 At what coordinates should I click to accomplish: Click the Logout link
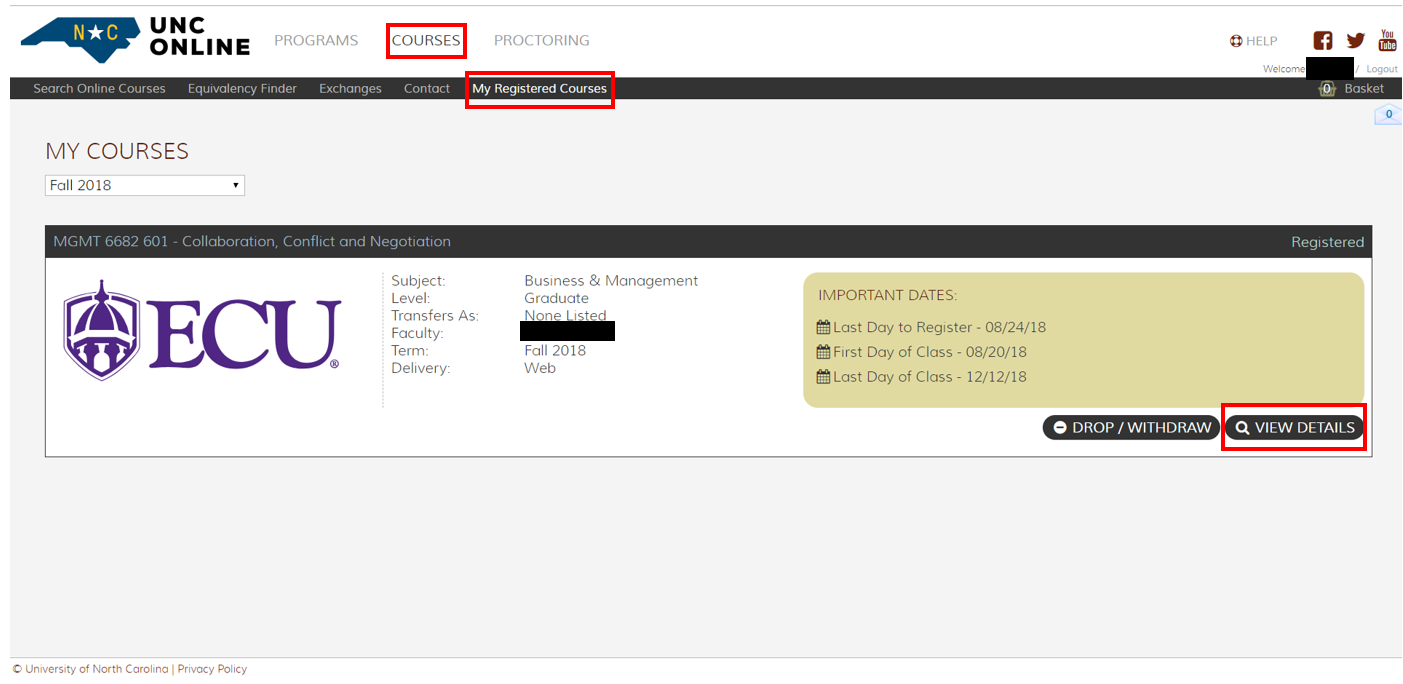click(1382, 69)
